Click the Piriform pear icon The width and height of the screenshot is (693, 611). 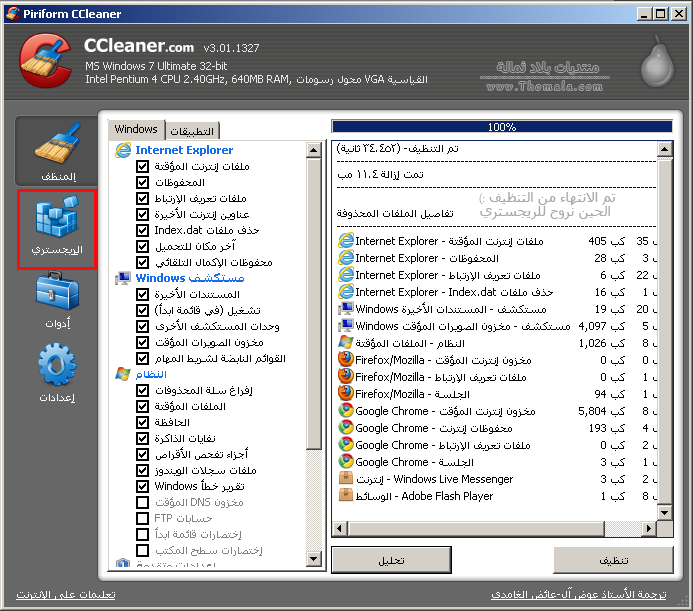(658, 61)
